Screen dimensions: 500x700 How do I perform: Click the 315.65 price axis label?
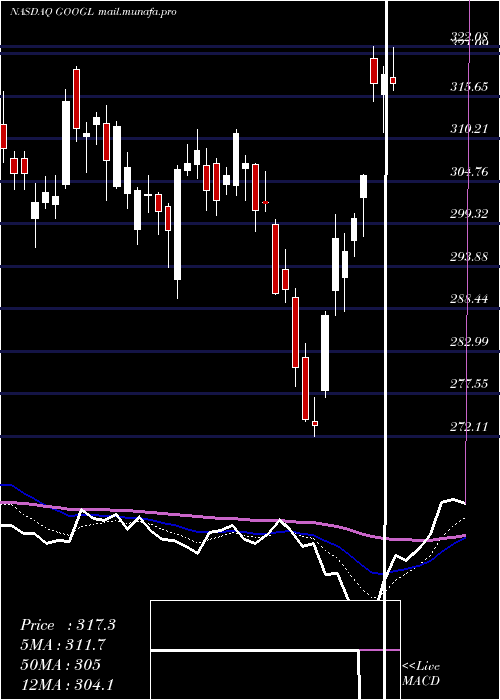point(469,87)
